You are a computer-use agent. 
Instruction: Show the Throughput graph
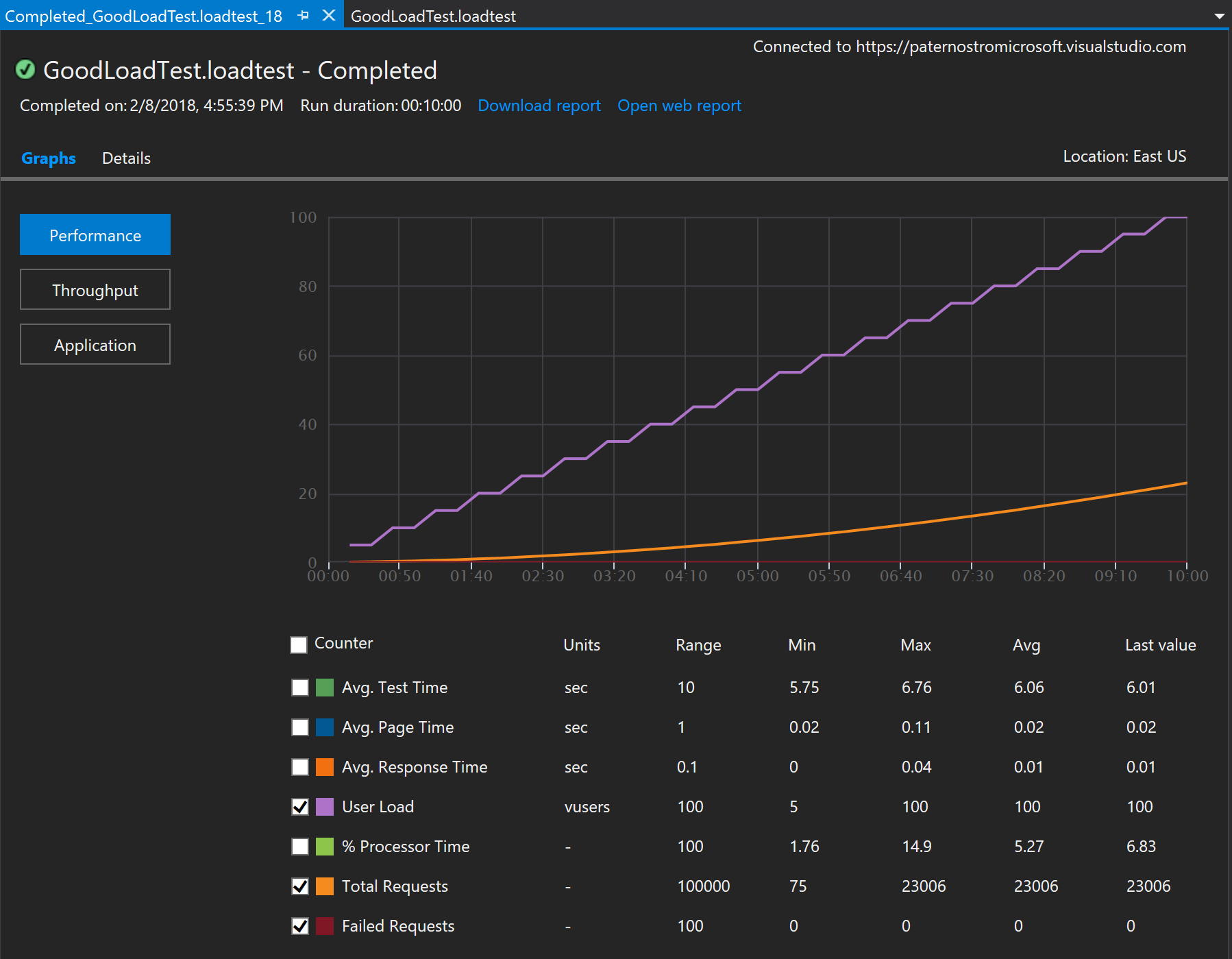(95, 289)
